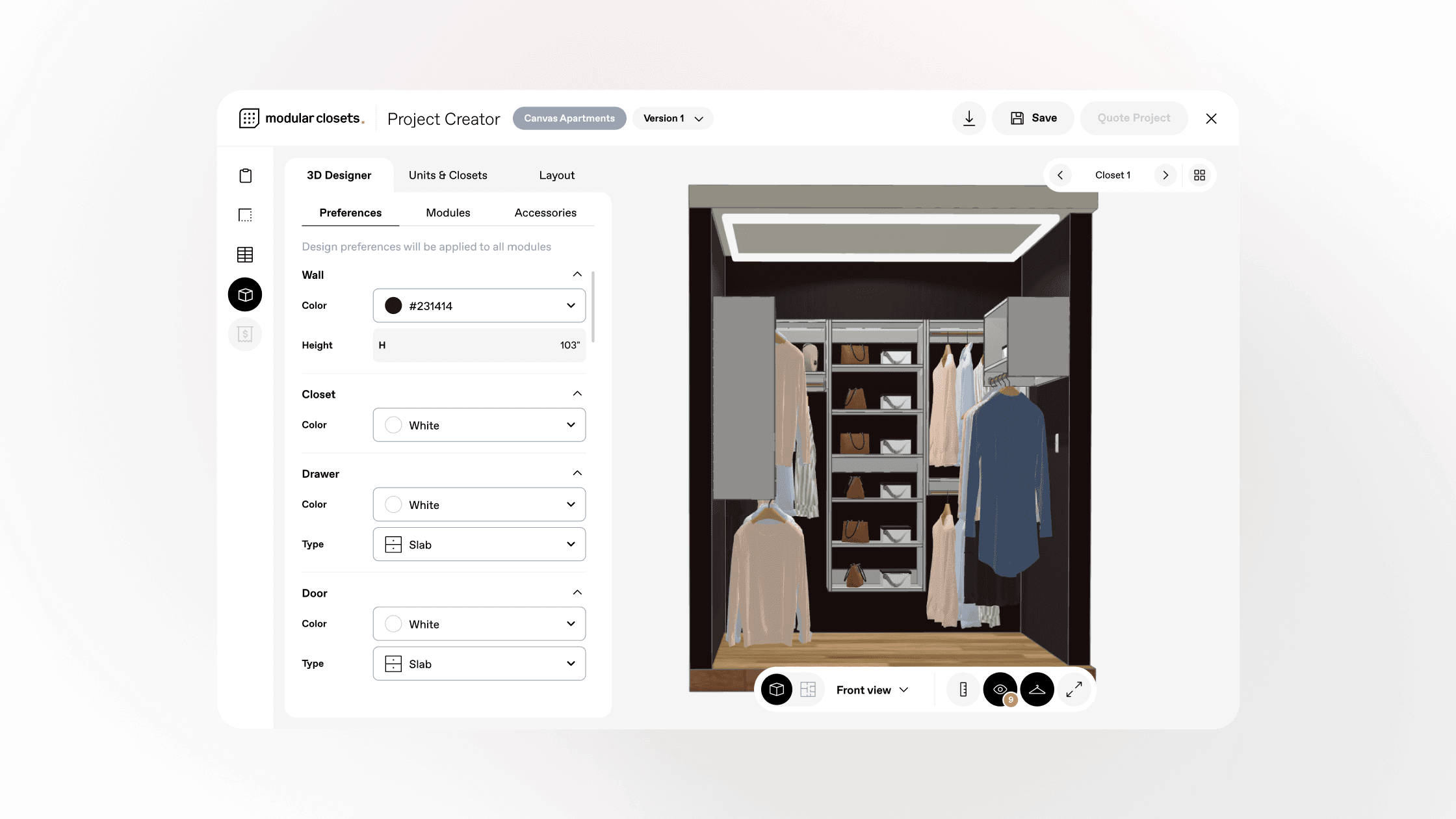Toggle visibility eye button
This screenshot has height=819, width=1456.
[x=1000, y=690]
